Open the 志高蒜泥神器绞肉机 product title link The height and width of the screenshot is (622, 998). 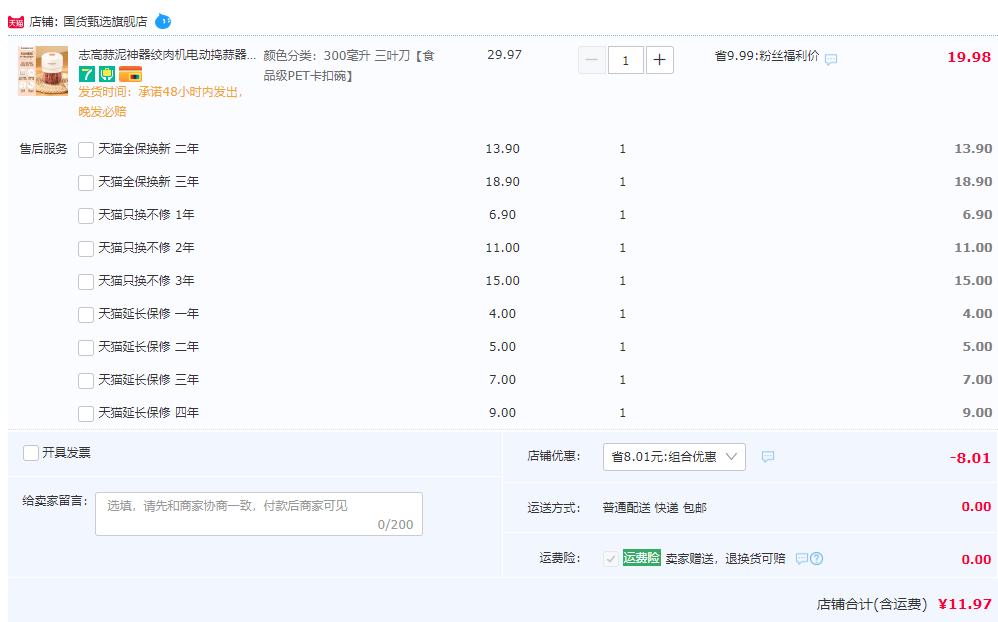tap(167, 55)
